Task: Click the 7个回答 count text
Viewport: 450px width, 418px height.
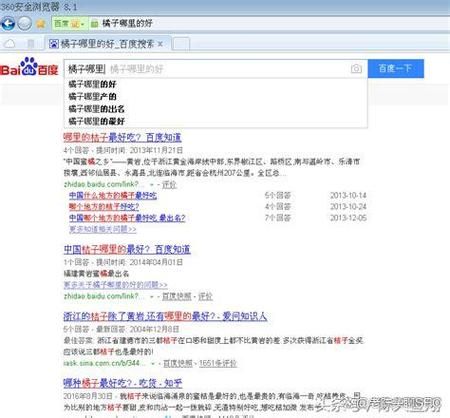Action: pos(278,218)
